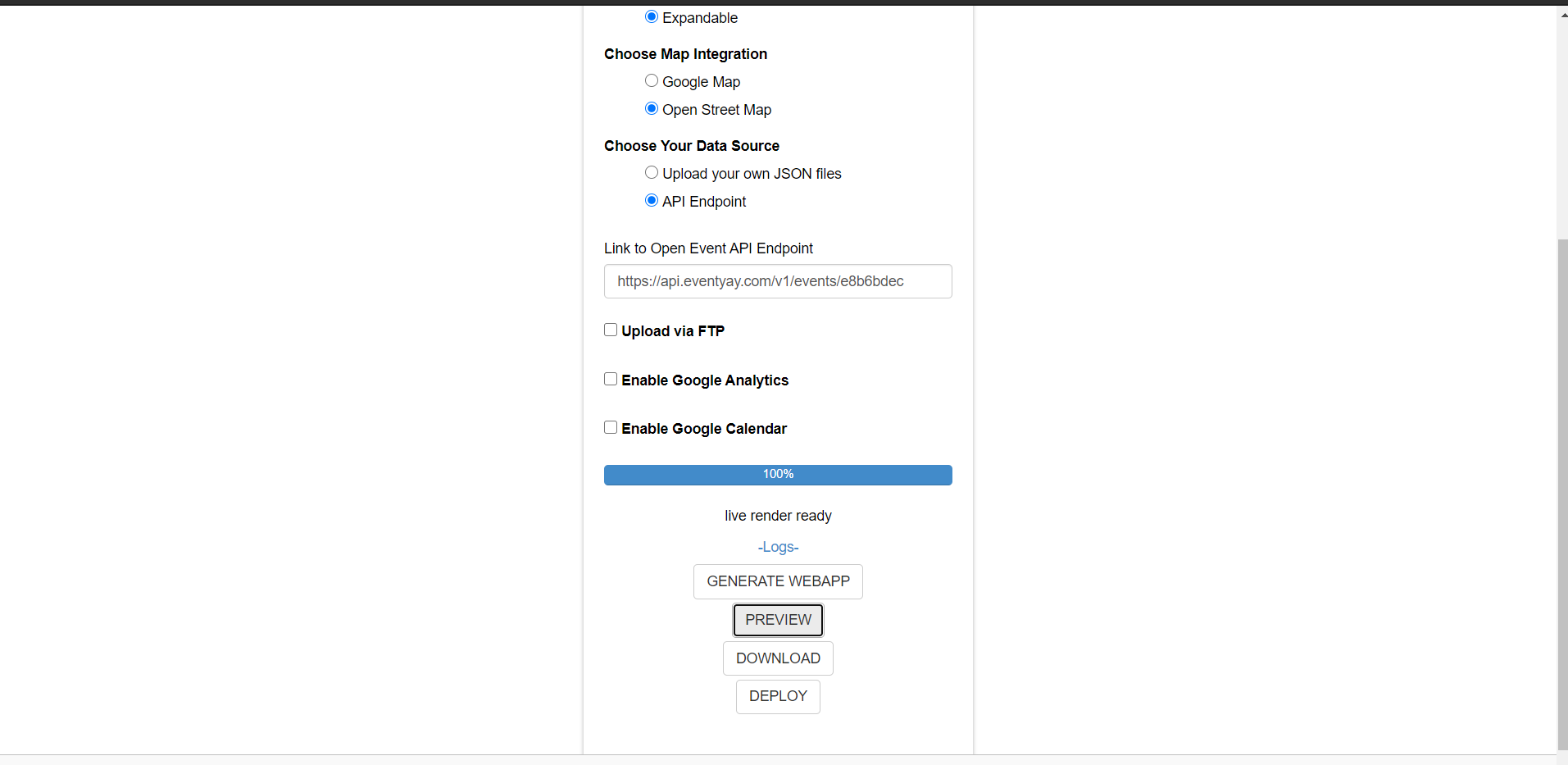Image resolution: width=1568 pixels, height=765 pixels.
Task: Pick Upload your own JSON files
Action: (652, 172)
